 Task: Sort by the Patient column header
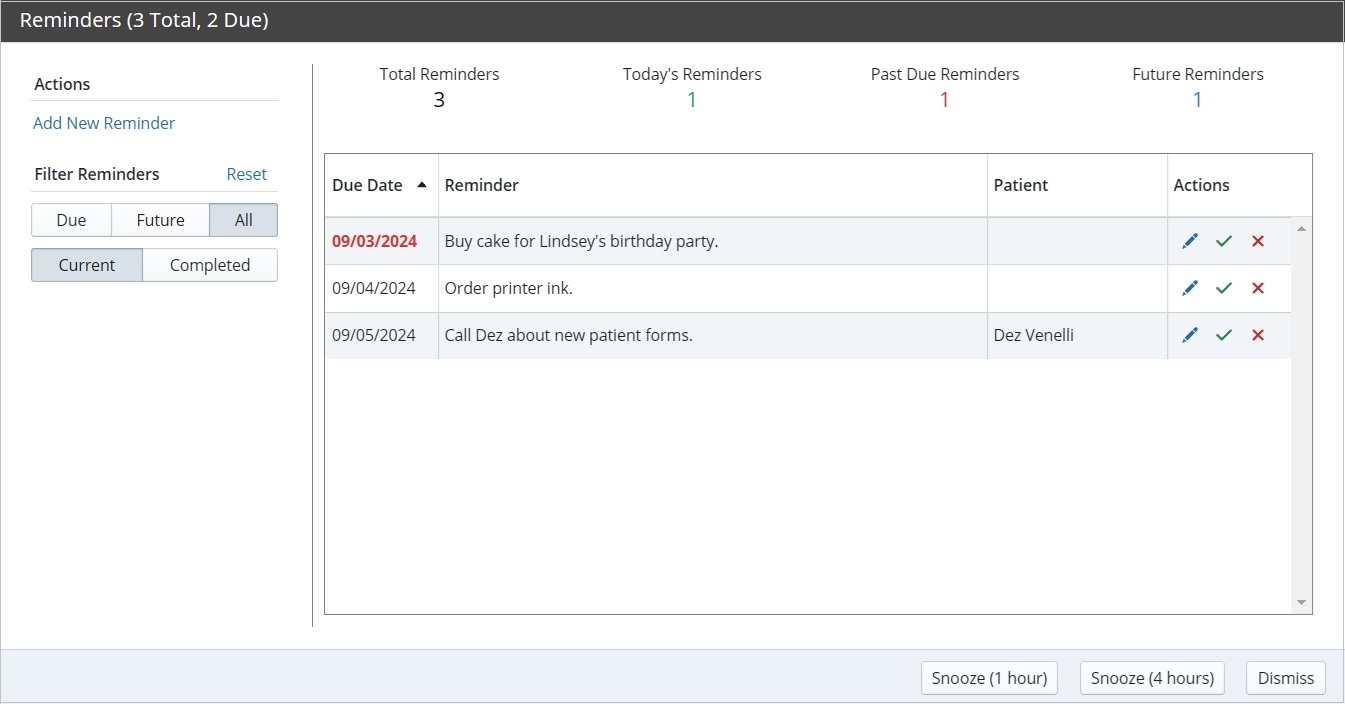click(x=1077, y=185)
